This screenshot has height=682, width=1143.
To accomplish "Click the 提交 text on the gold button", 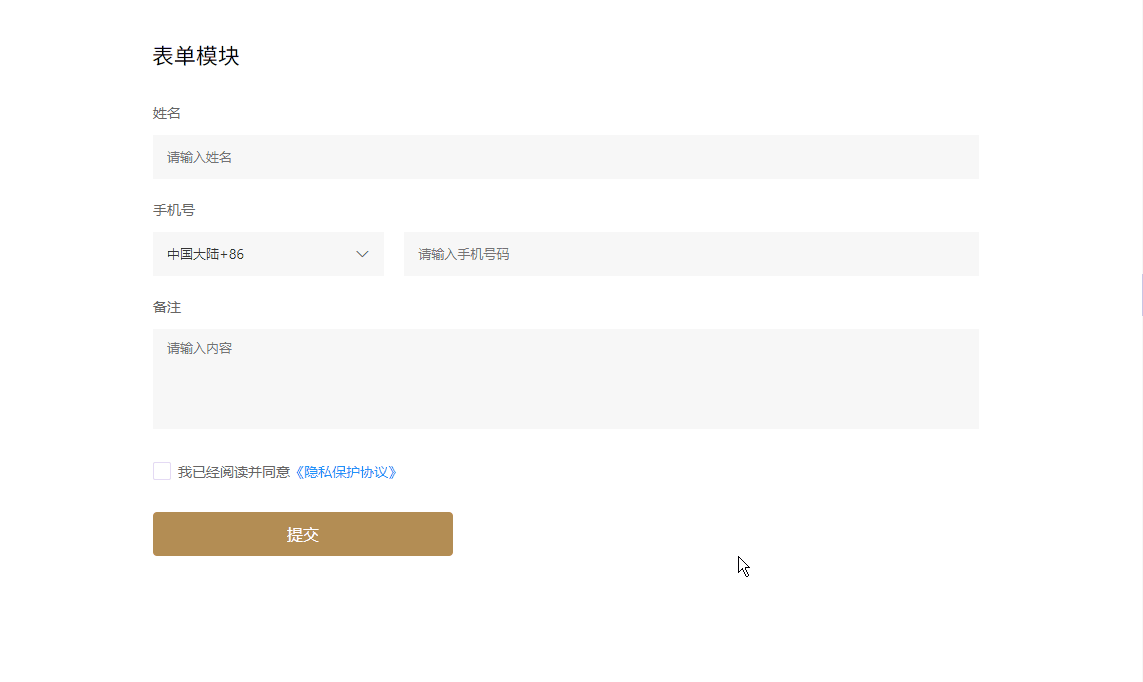I will click(x=303, y=534).
